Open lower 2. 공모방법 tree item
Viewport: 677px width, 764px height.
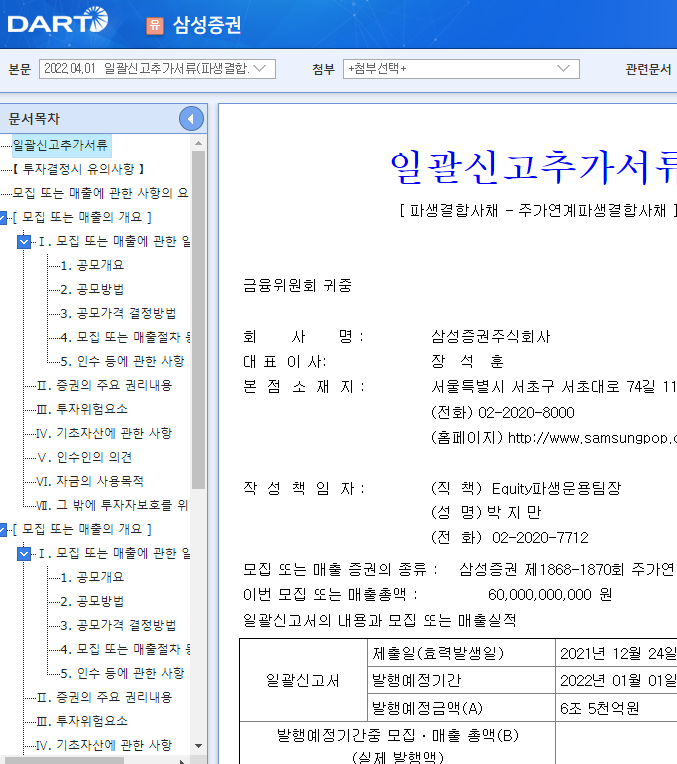tap(92, 601)
